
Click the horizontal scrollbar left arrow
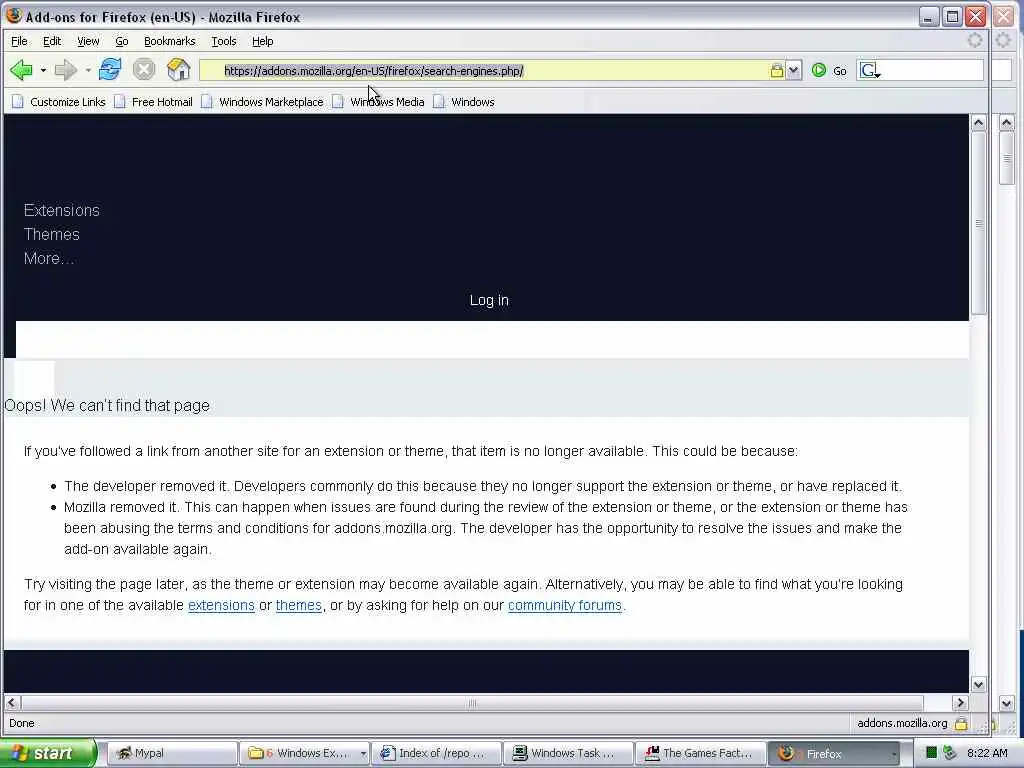tap(12, 703)
